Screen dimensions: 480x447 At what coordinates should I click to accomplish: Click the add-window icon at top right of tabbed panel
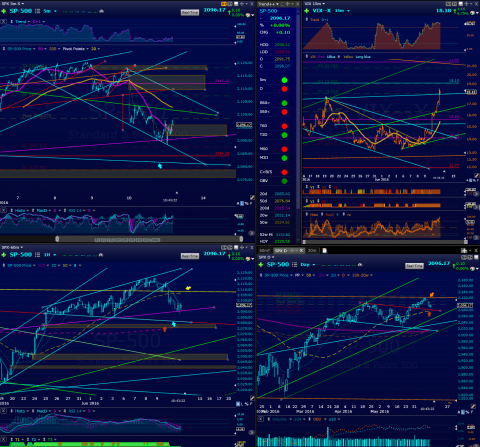[x=464, y=250]
